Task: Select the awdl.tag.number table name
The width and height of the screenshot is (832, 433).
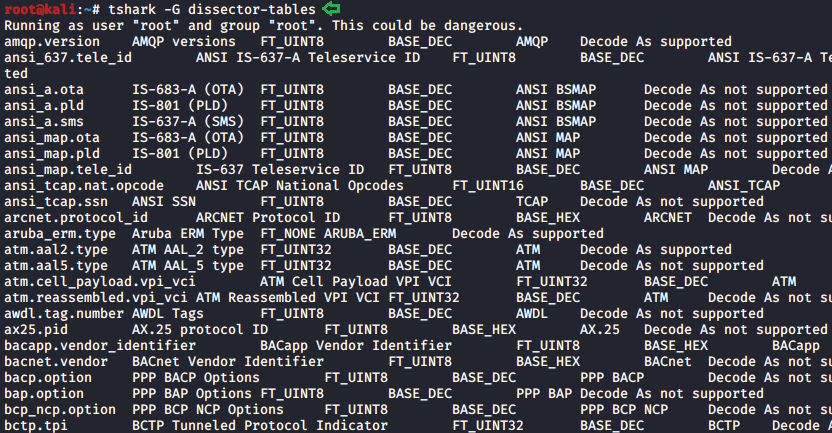Action: [x=64, y=314]
